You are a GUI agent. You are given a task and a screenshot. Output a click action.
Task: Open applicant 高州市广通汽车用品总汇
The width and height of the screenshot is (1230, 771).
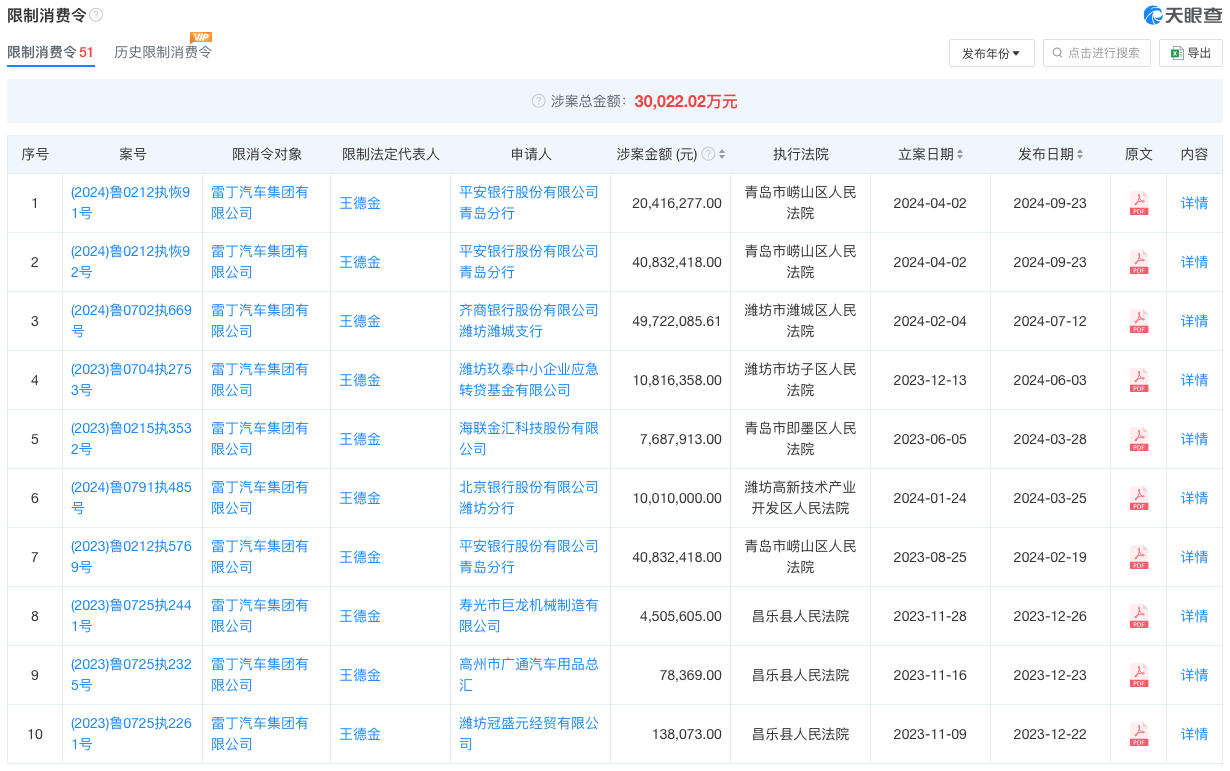529,675
